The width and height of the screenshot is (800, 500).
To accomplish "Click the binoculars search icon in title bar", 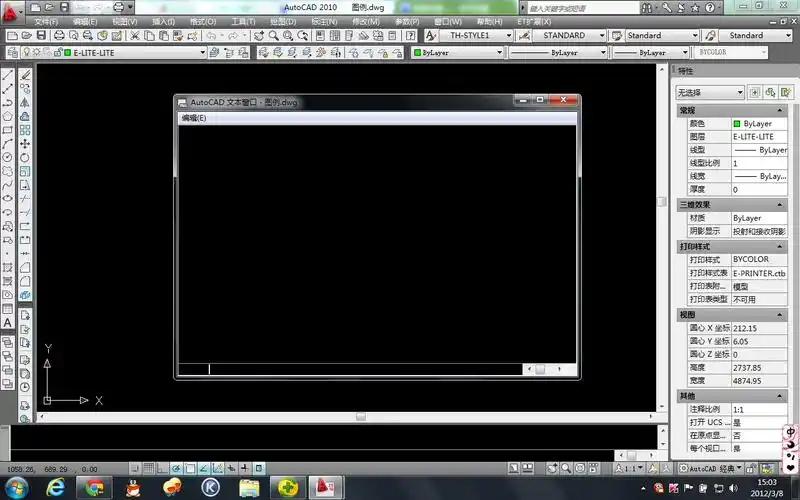I will coord(647,8).
